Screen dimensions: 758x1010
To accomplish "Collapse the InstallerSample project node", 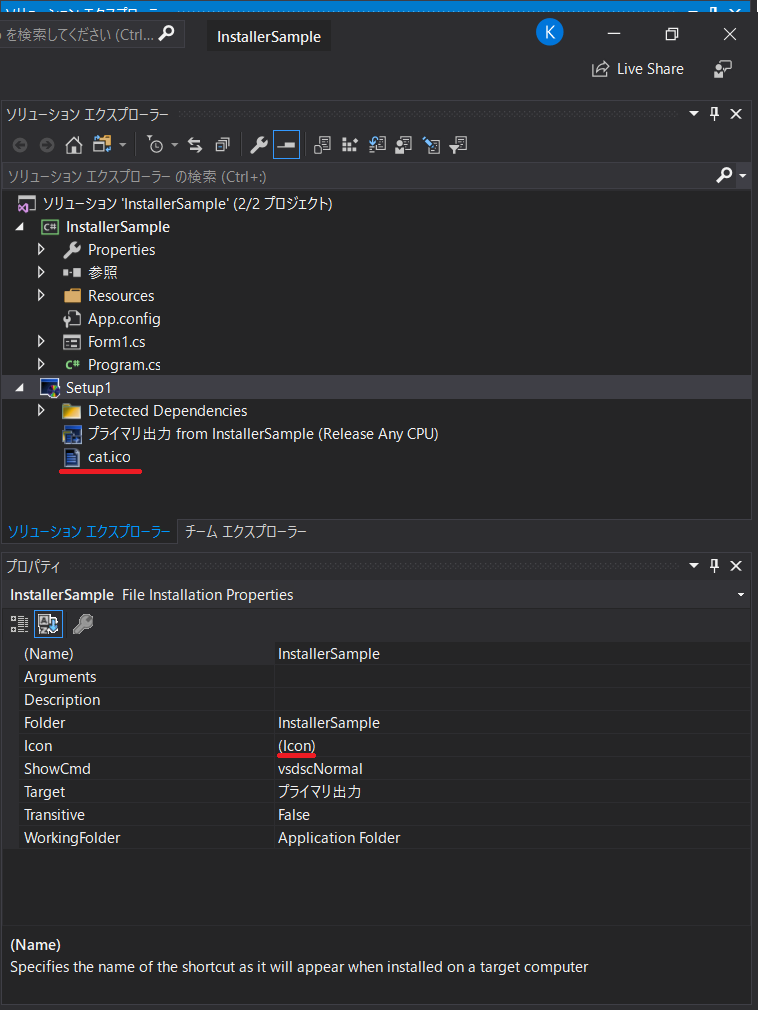I will coord(20,227).
